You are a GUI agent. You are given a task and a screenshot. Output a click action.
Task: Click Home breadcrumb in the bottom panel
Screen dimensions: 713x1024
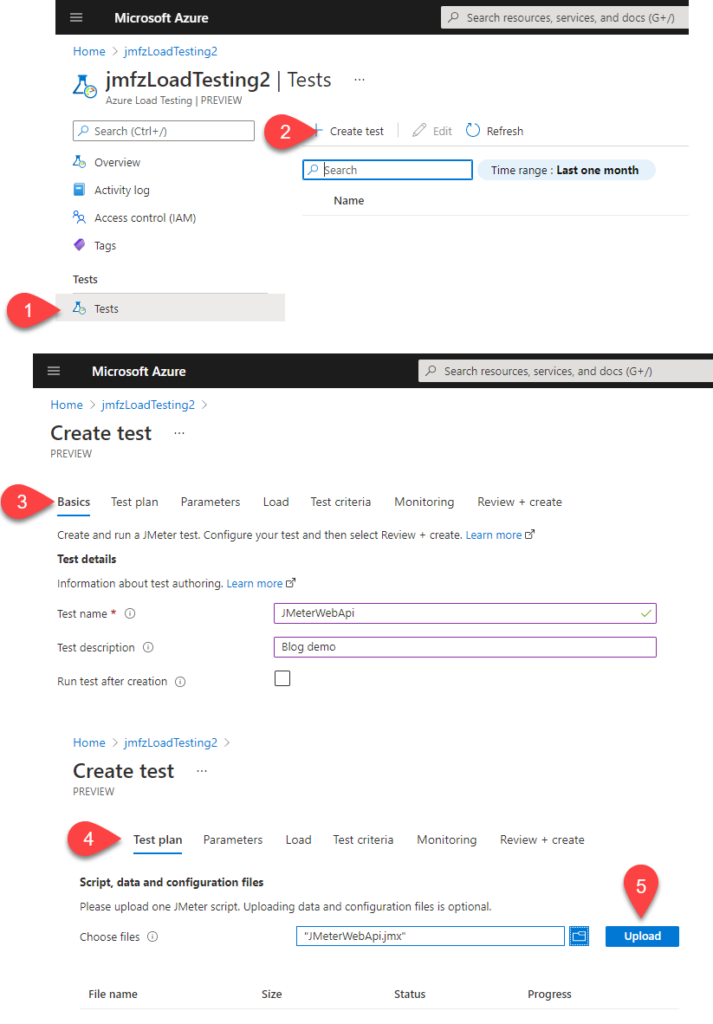click(x=89, y=742)
